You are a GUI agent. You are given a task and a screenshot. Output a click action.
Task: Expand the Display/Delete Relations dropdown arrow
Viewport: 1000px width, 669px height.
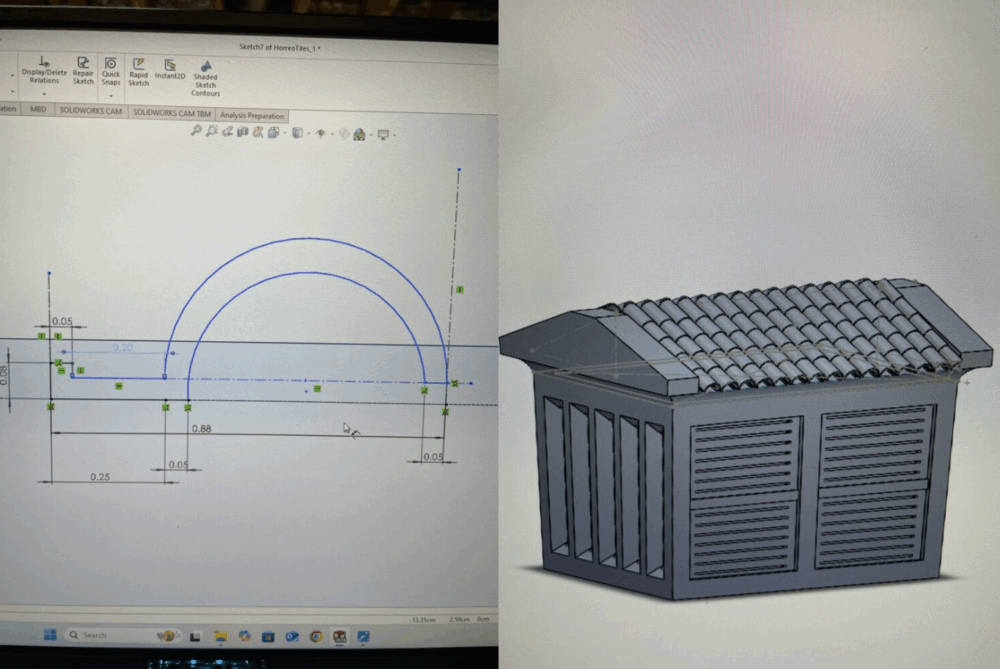click(43, 93)
